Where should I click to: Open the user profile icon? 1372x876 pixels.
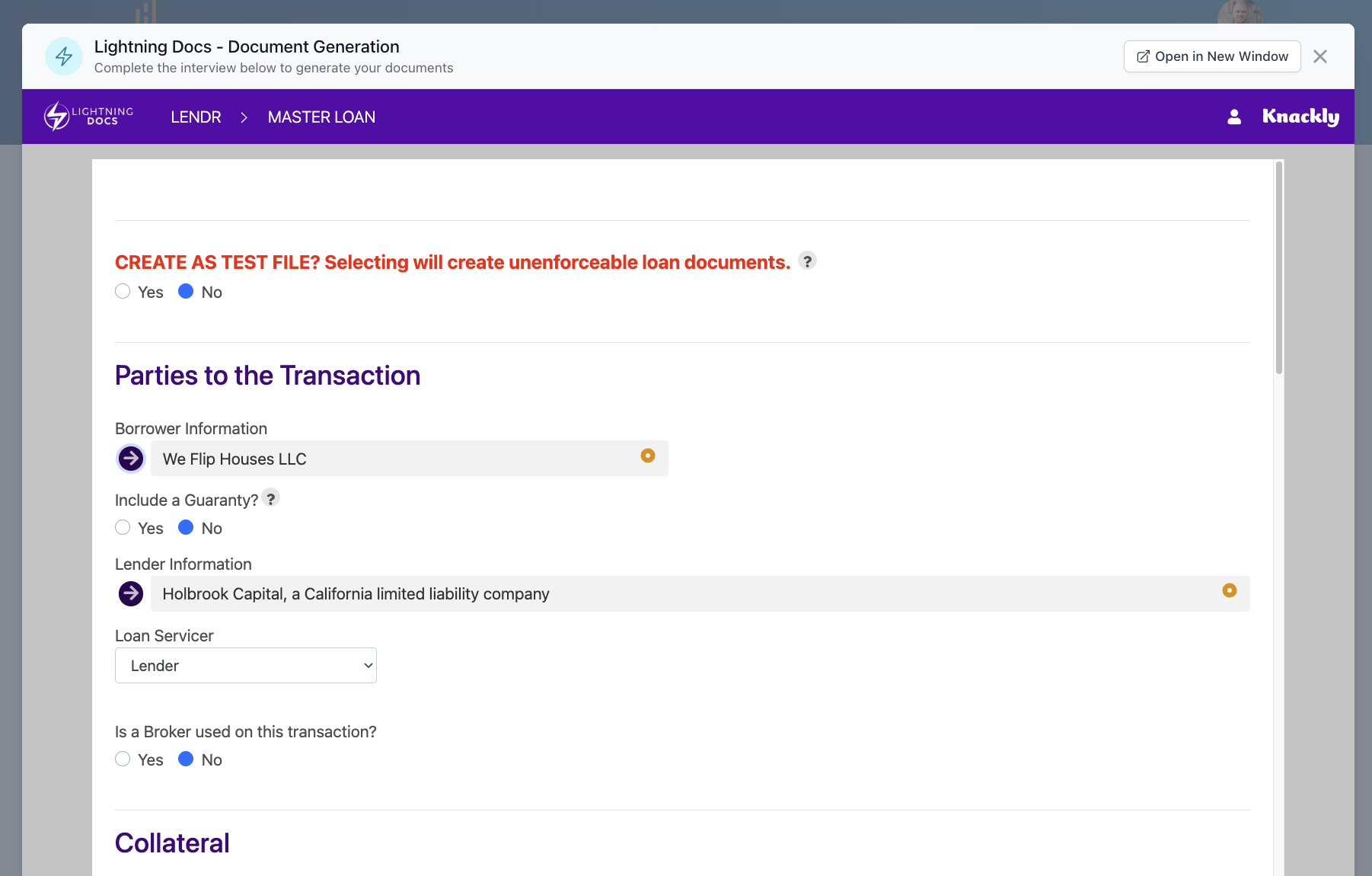[1234, 117]
